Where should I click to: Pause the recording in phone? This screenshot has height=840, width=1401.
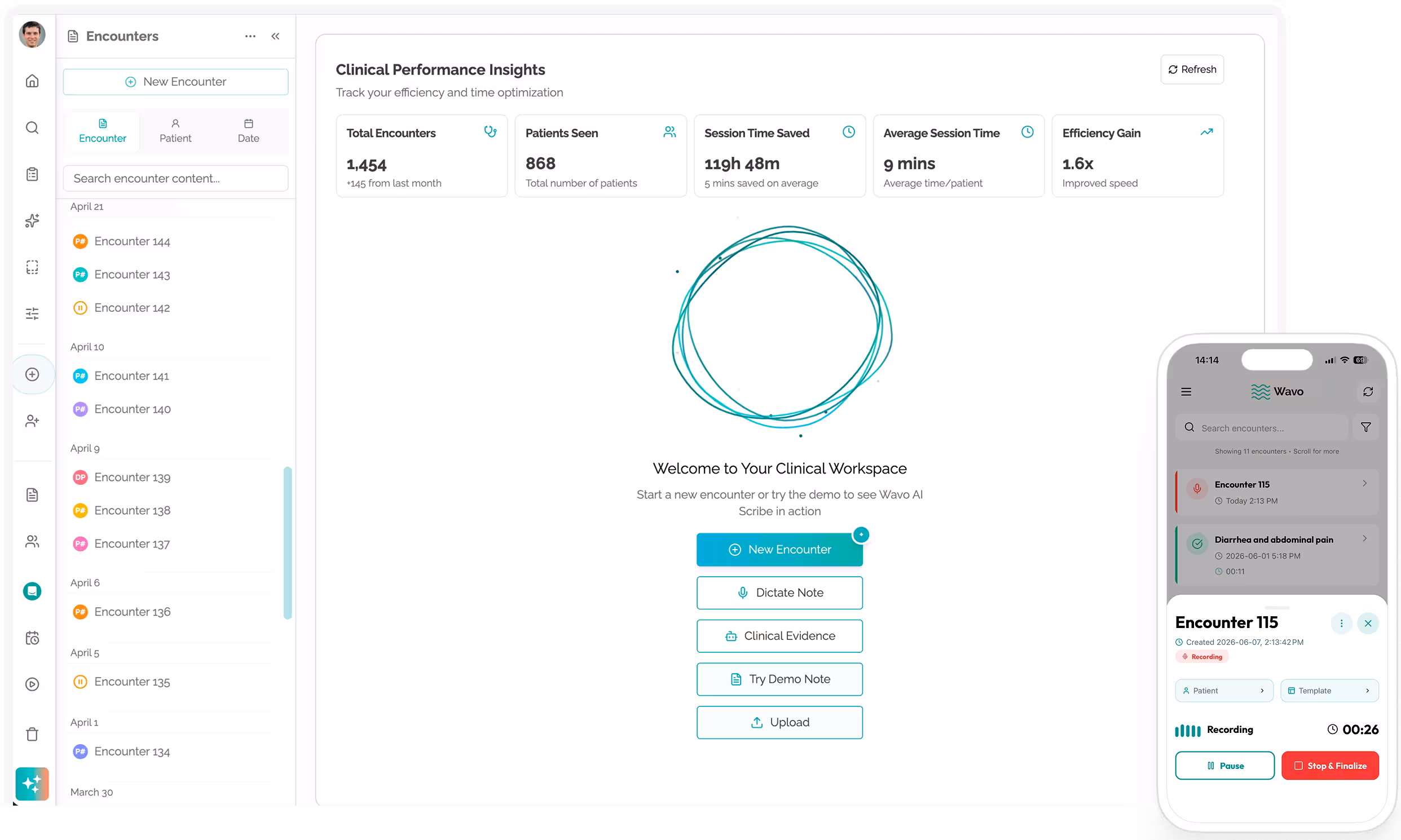click(1225, 766)
